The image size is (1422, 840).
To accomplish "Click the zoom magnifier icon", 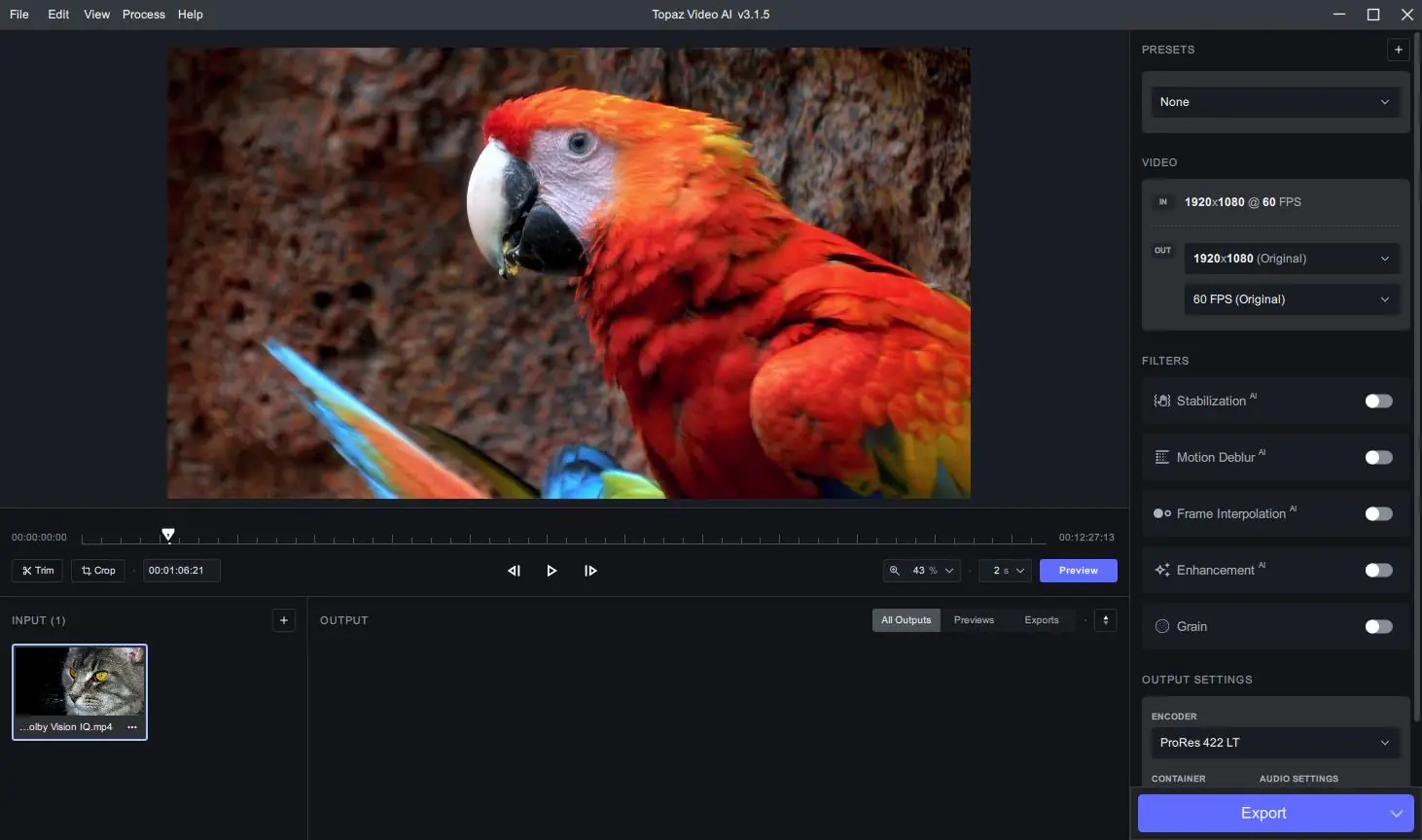I will [895, 571].
